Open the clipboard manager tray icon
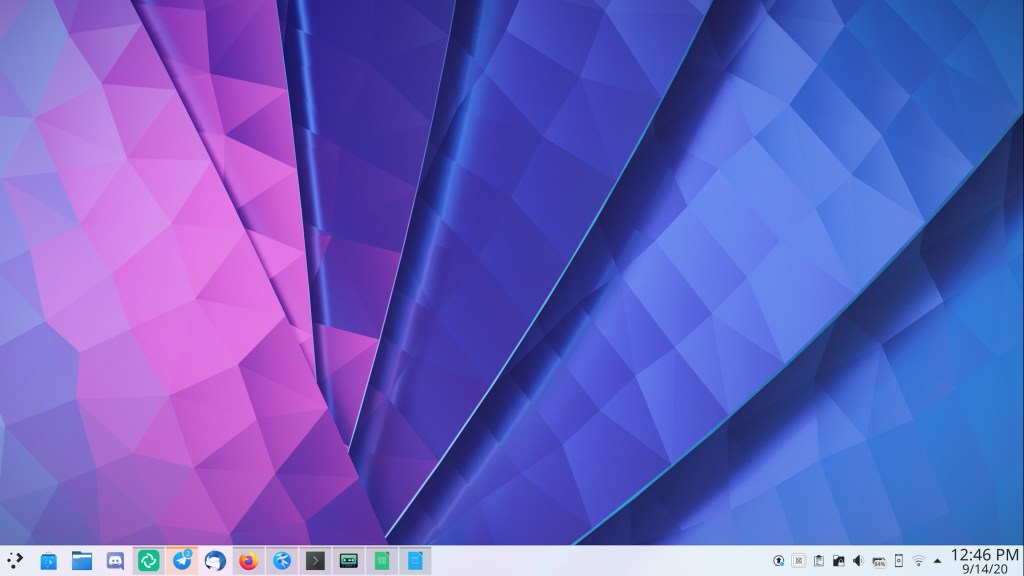Screen dimensions: 1024x576 [818, 561]
